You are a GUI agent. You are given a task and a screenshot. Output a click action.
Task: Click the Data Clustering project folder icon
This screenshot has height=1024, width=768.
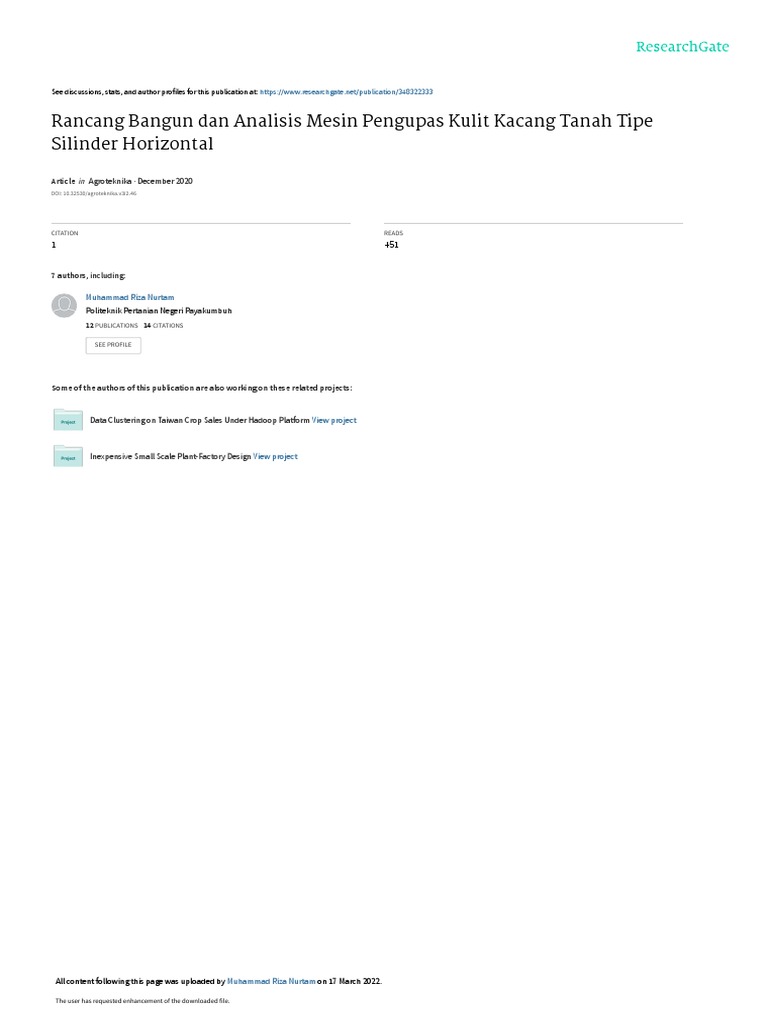[68, 420]
